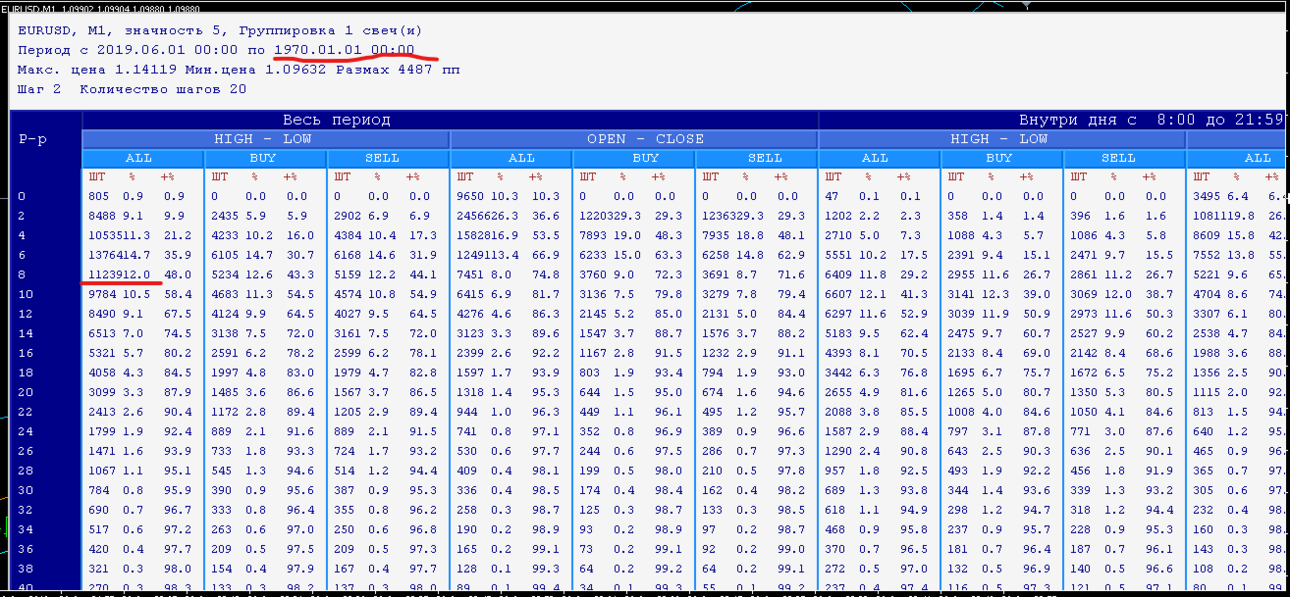The width and height of the screenshot is (1290, 597).
Task: Select the value 9784 in row 10
Action: pos(102,295)
